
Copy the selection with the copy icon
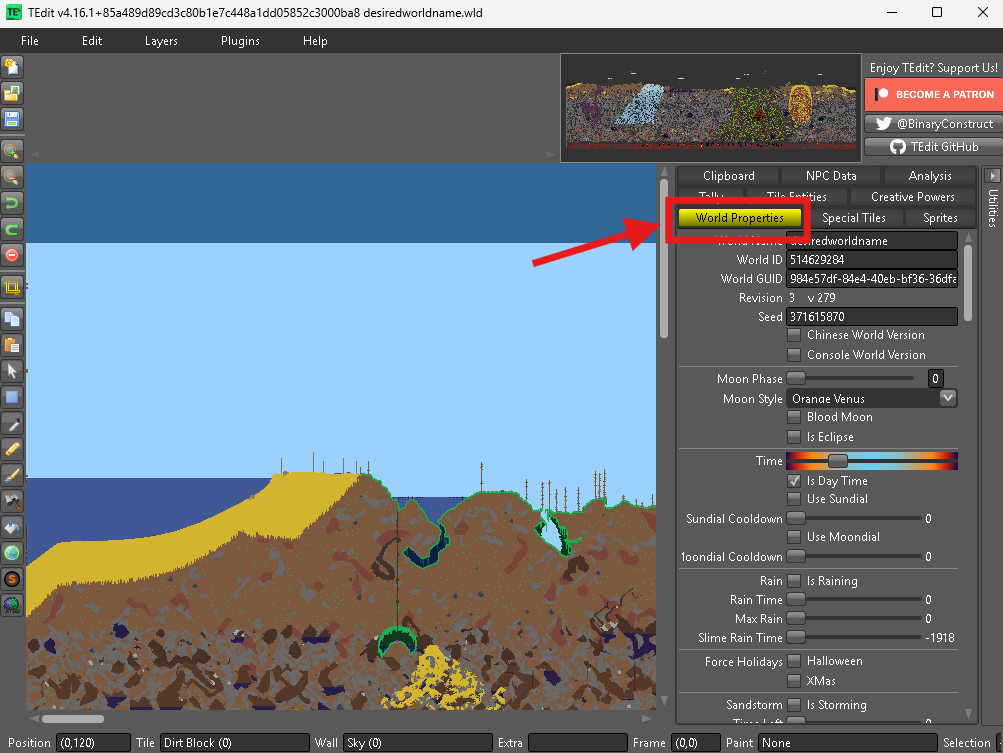point(12,319)
